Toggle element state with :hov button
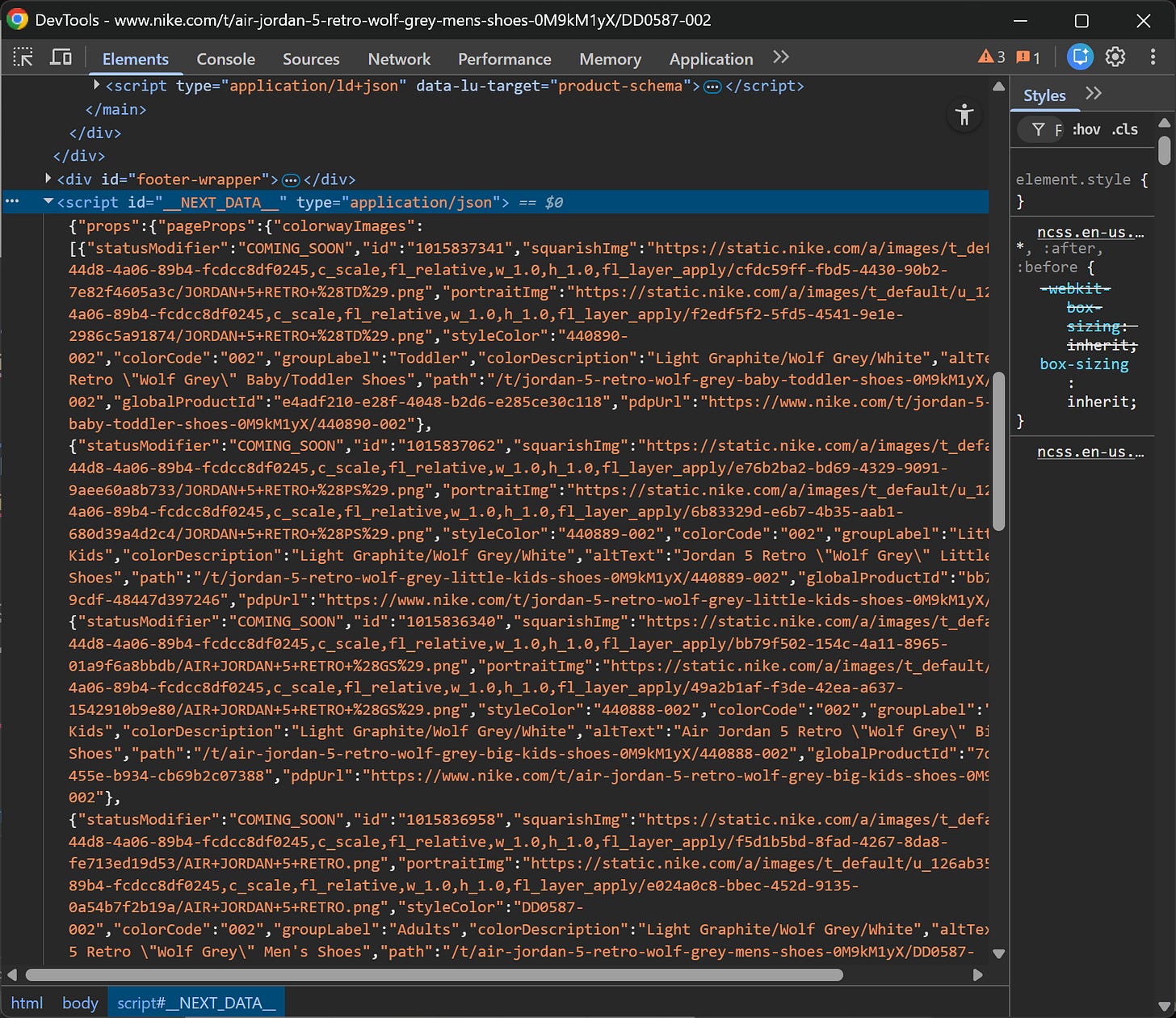The image size is (1176, 1018). click(1086, 128)
